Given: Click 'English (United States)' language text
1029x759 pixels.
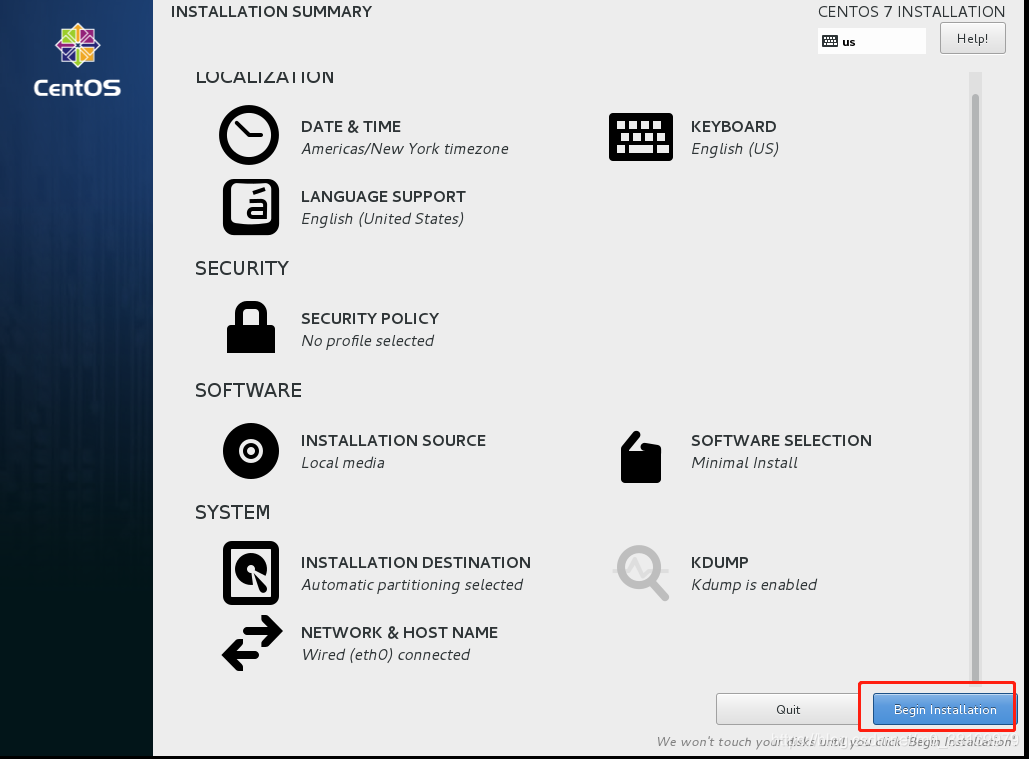Looking at the screenshot, I should [382, 219].
